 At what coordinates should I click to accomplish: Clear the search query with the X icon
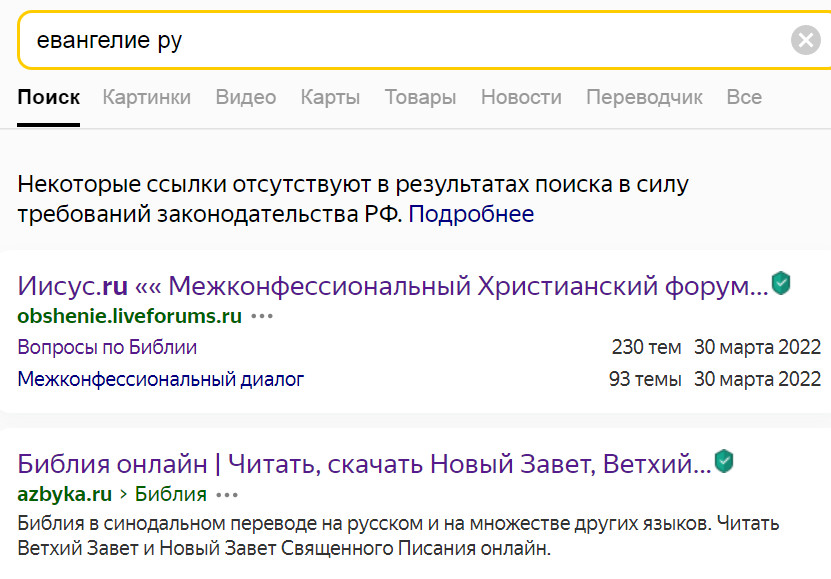(x=806, y=40)
